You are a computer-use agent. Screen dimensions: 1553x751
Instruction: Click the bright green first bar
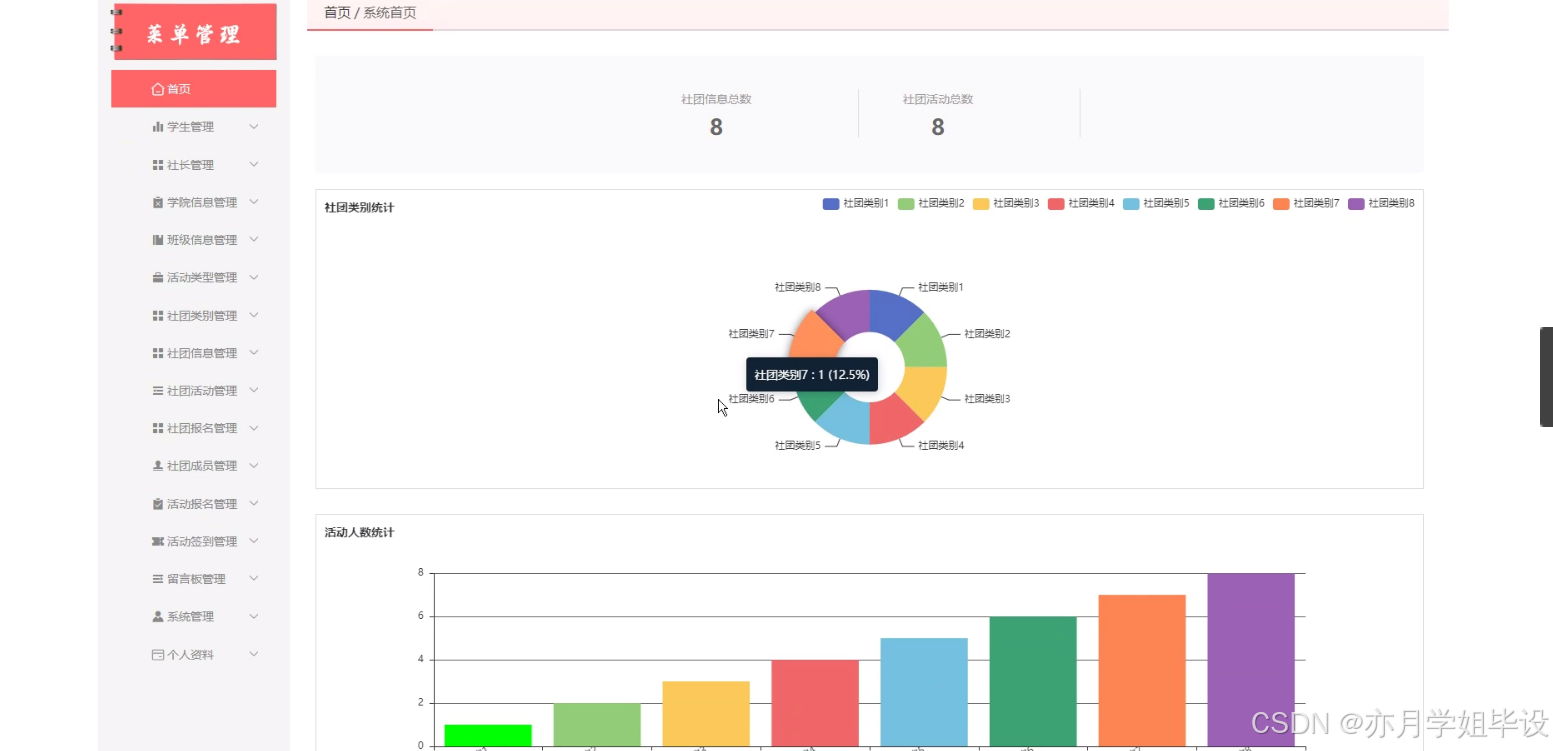[x=487, y=735]
